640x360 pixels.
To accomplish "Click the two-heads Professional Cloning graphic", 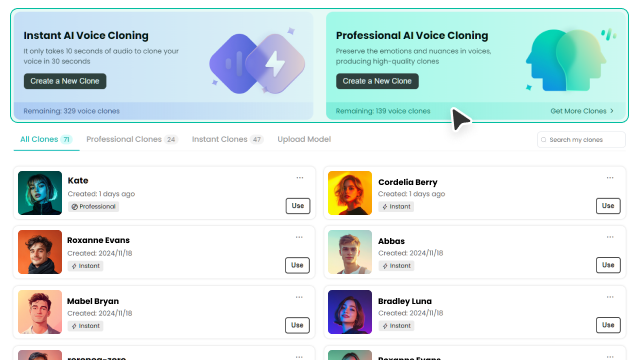I will [x=569, y=60].
